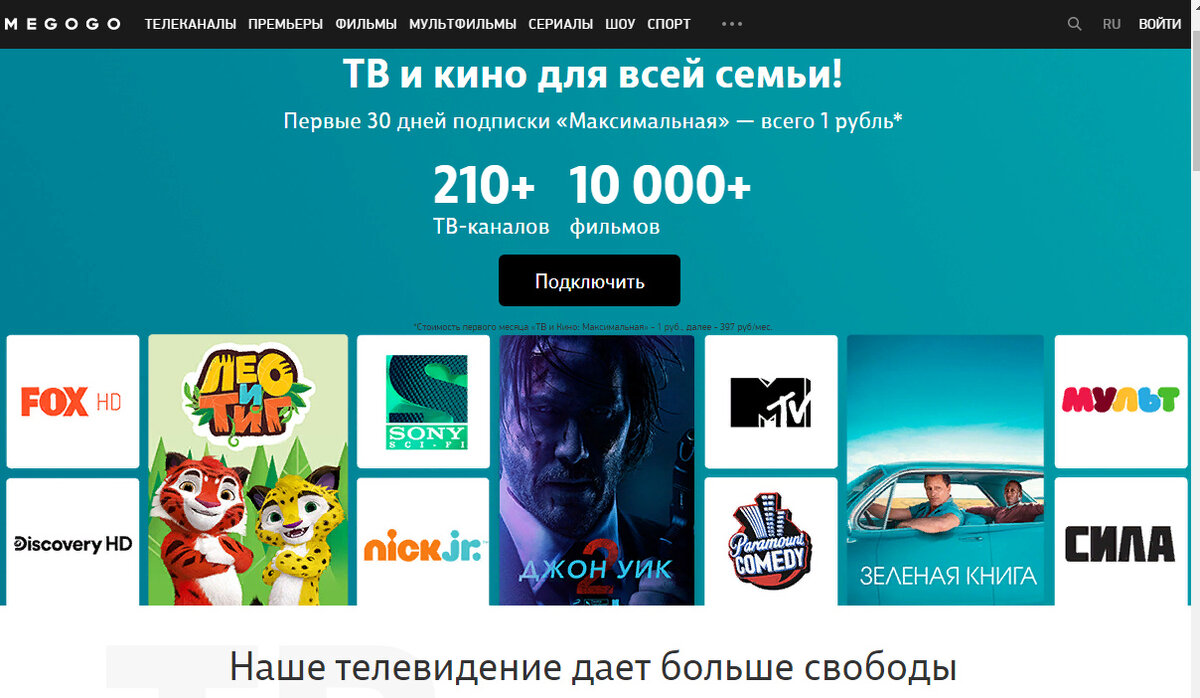Image resolution: width=1200 pixels, height=698 pixels.
Task: Open the FOX HD channel tile
Action: [x=73, y=401]
